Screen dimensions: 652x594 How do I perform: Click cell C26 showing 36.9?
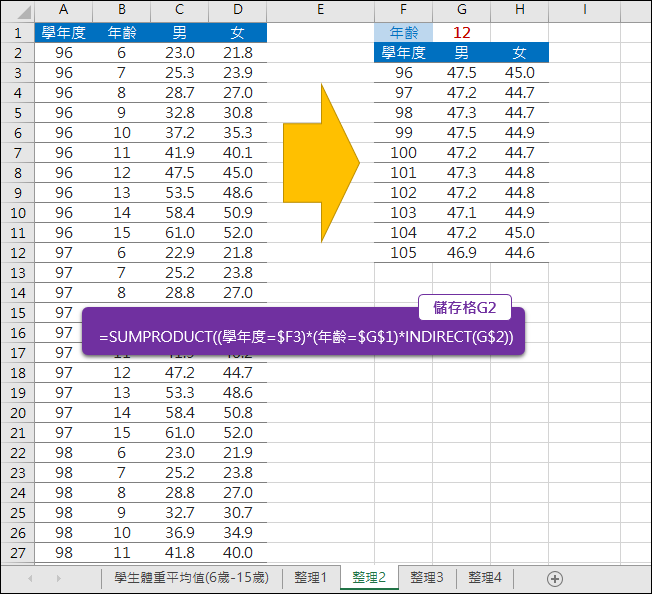point(179,532)
